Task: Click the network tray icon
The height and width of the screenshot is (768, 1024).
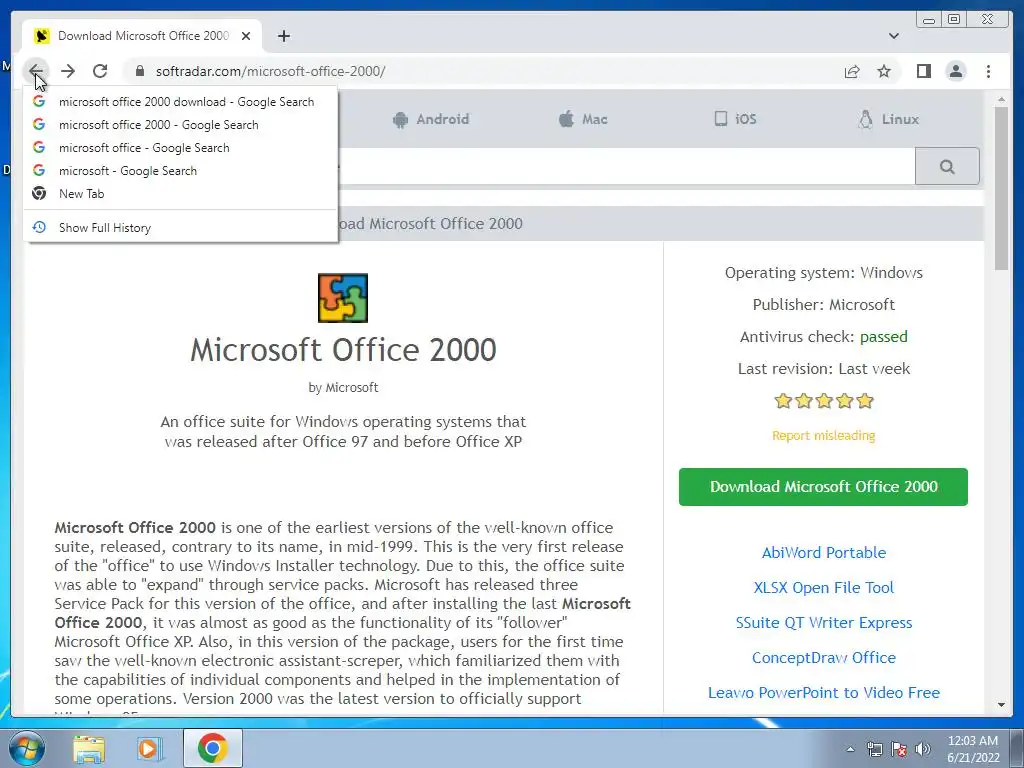Action: tap(874, 750)
